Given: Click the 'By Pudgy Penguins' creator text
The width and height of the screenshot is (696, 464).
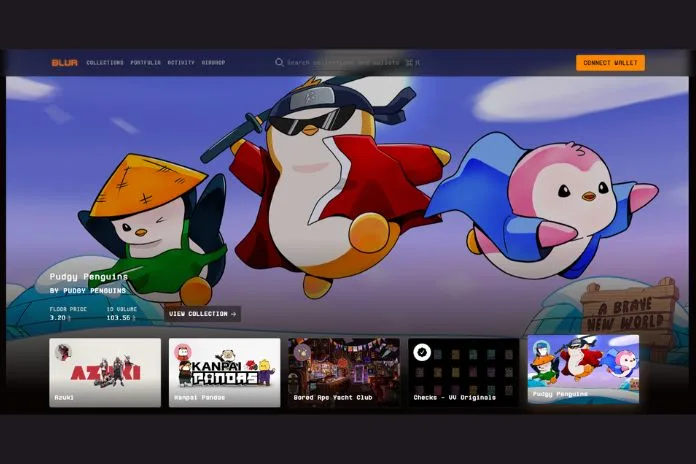Looking at the screenshot, I should (x=88, y=291).
